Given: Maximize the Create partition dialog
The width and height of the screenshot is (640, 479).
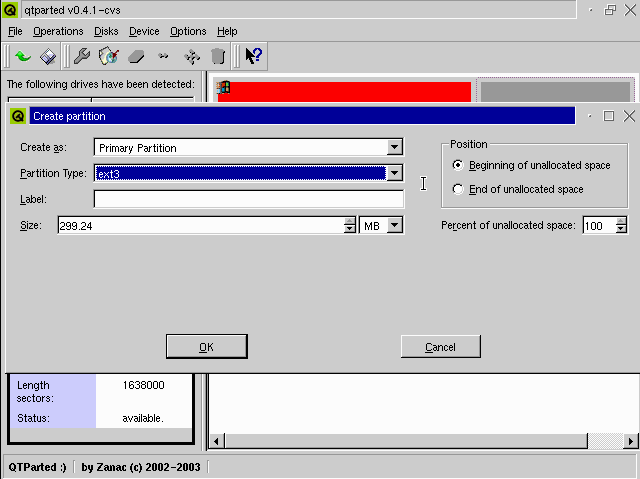Looking at the screenshot, I should pyautogui.click(x=609, y=116).
